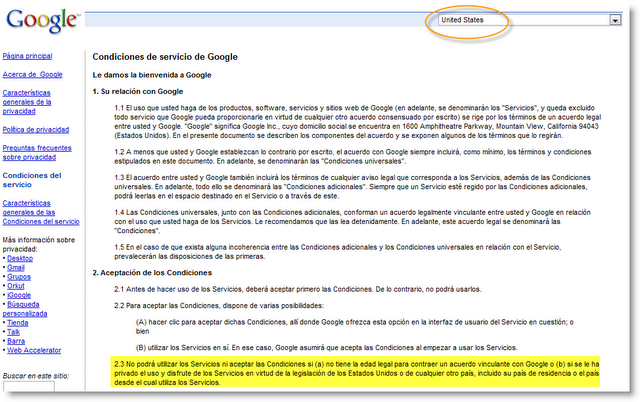Image resolution: width=640 pixels, height=402 pixels.
Task: Open the Búsqueda personalizada link
Action: pos(24,309)
